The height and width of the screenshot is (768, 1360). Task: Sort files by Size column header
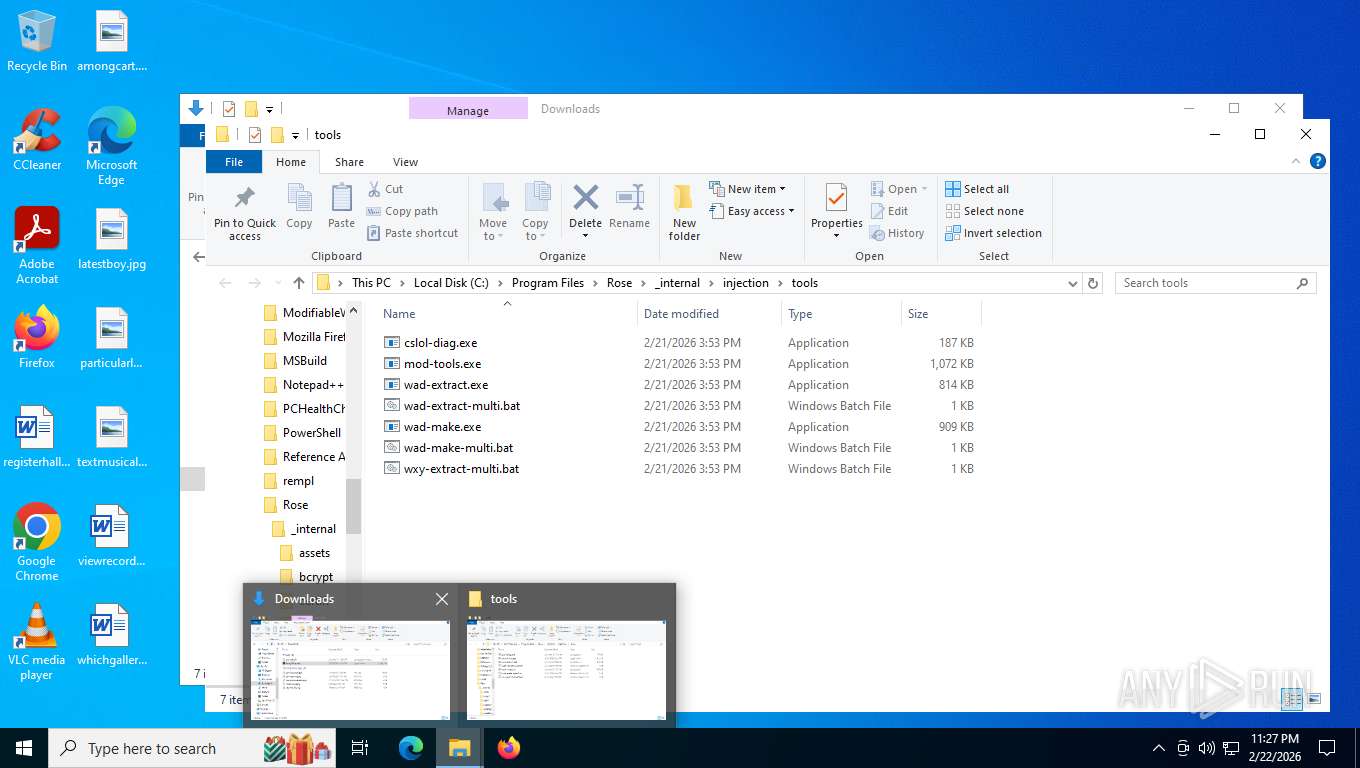[941, 314]
